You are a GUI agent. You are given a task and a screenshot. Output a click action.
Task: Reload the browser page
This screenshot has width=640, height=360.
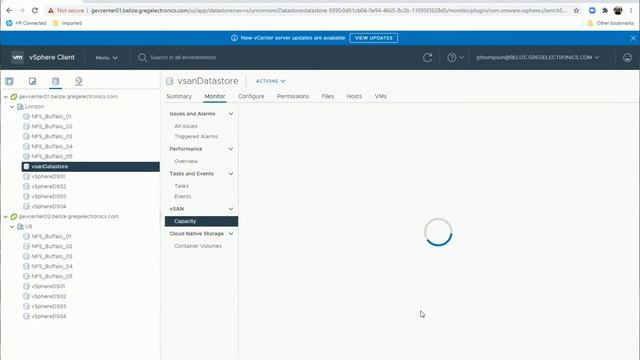35,10
